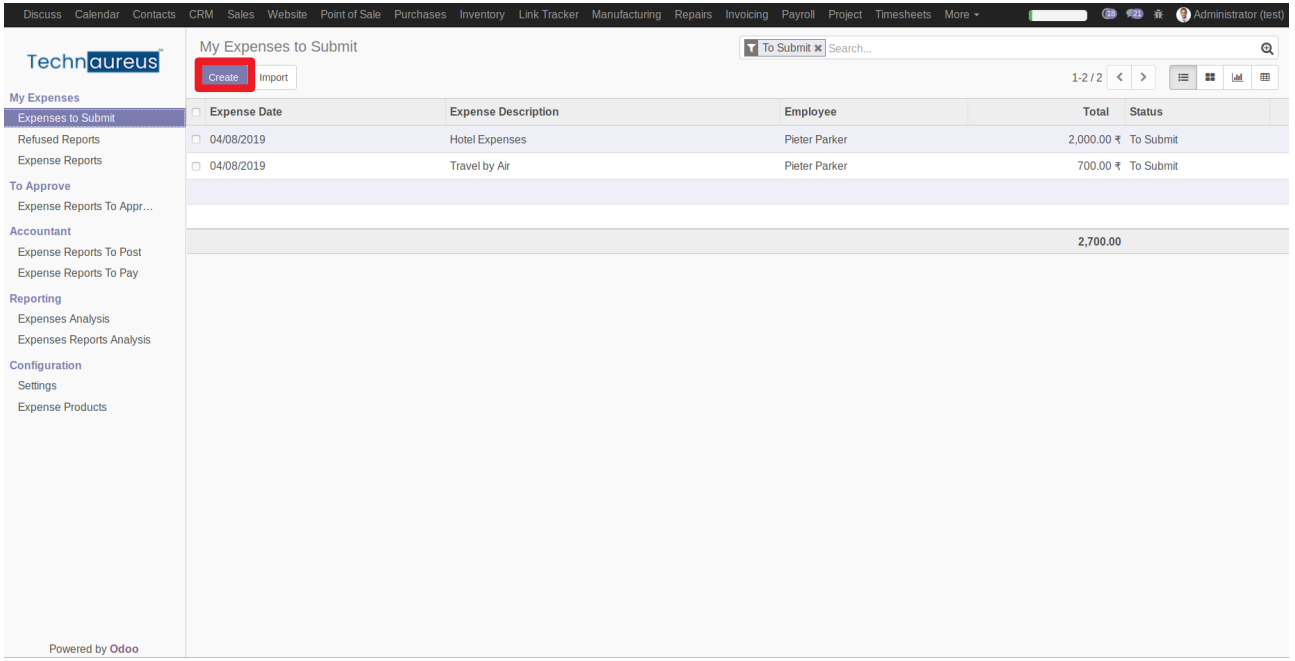Open Expenses Analysis report
Screen dimensions: 1295x661
click(64, 319)
